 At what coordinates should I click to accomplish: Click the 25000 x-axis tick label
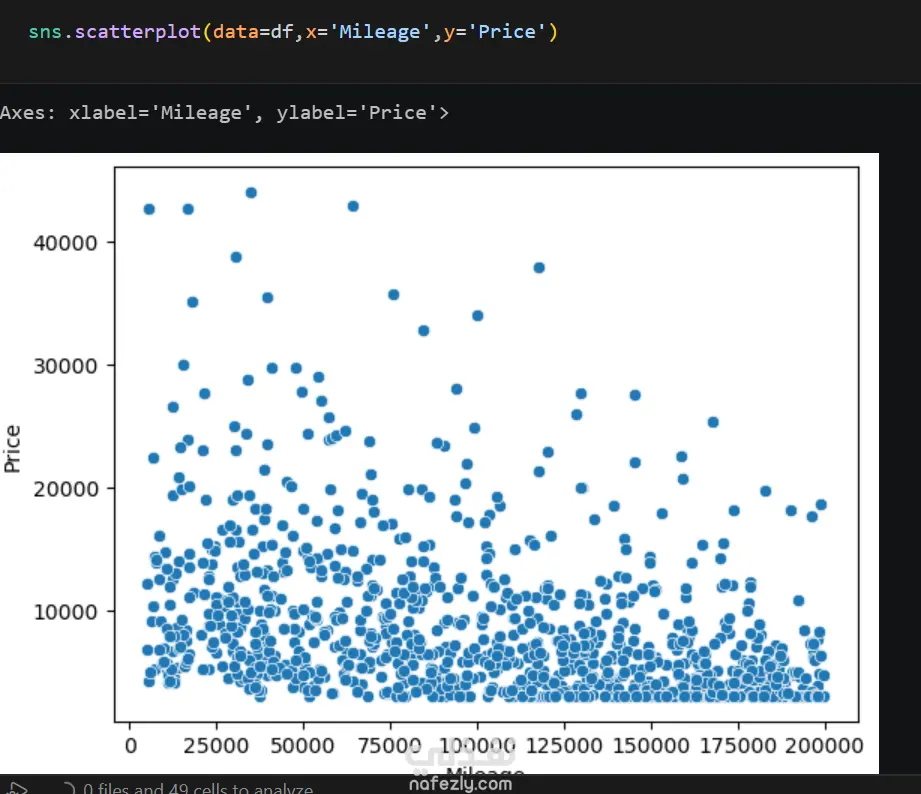(216, 746)
